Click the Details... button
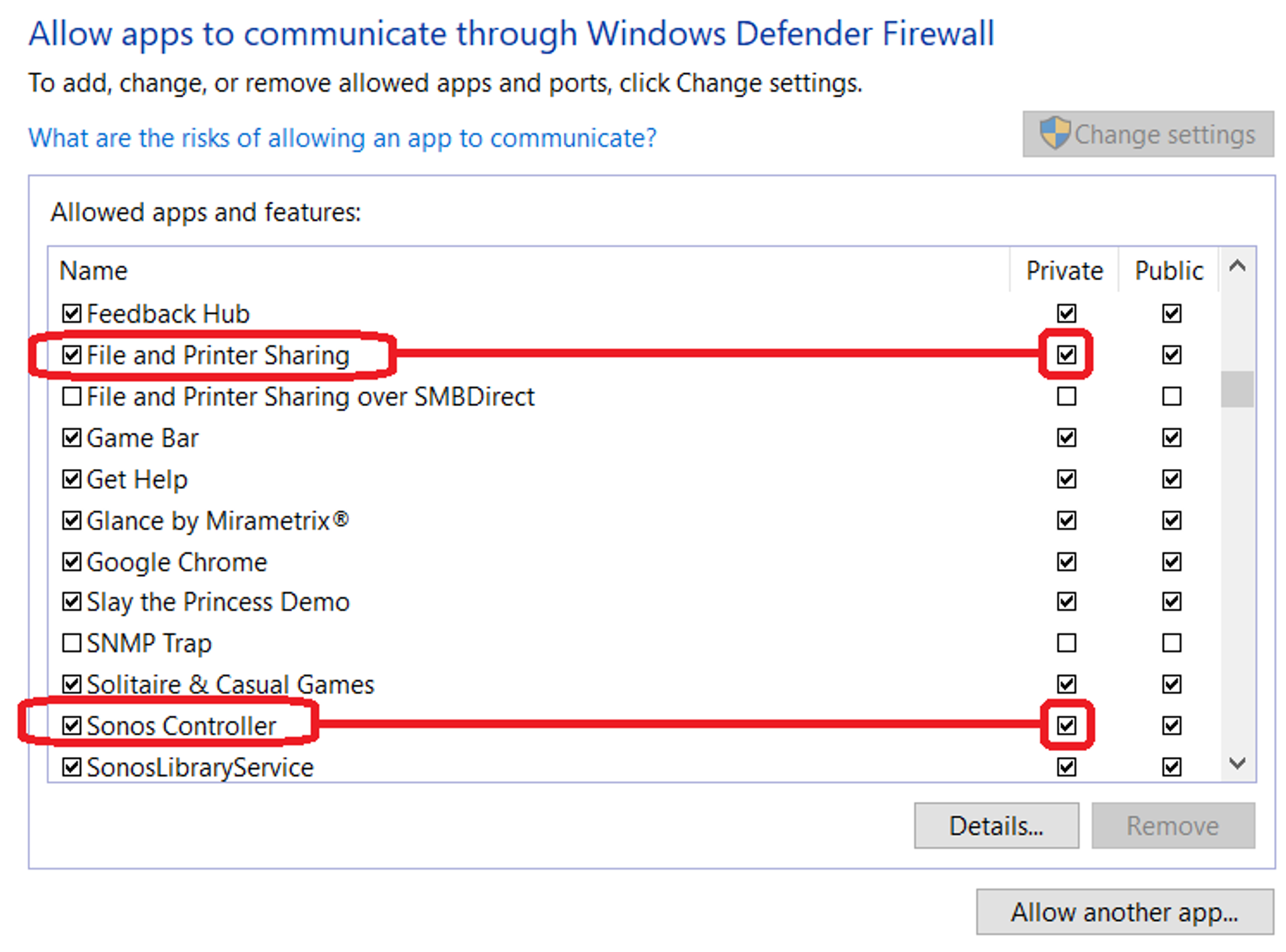1286x952 pixels. tap(996, 825)
